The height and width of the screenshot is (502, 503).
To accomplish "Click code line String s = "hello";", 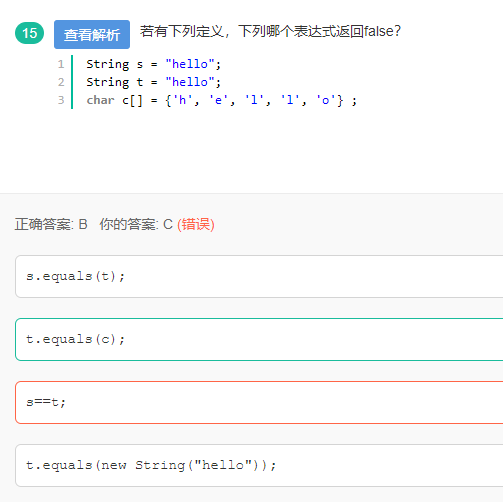I will click(x=153, y=64).
